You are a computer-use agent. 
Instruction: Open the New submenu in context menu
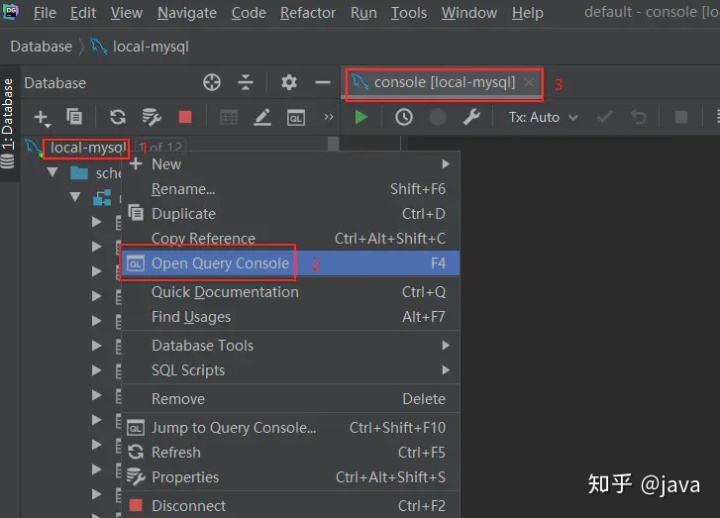pyautogui.click(x=290, y=164)
